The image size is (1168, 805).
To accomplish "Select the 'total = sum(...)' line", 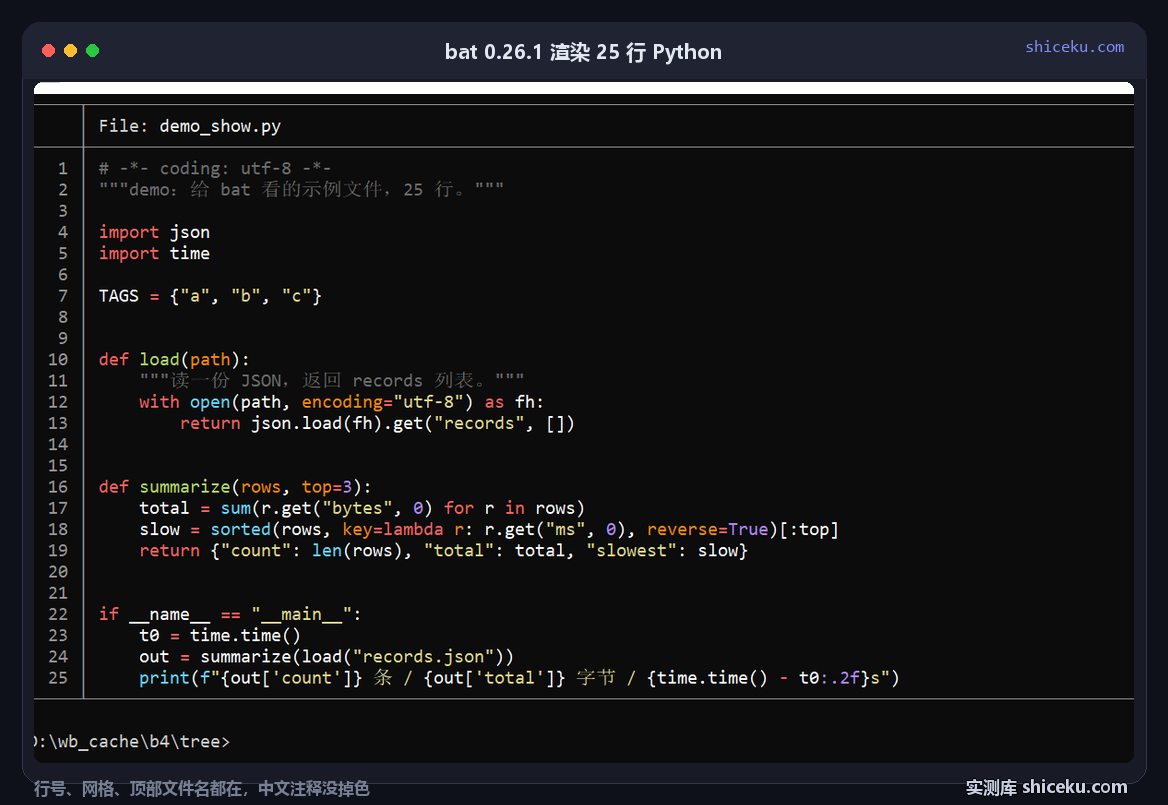I will [362, 508].
